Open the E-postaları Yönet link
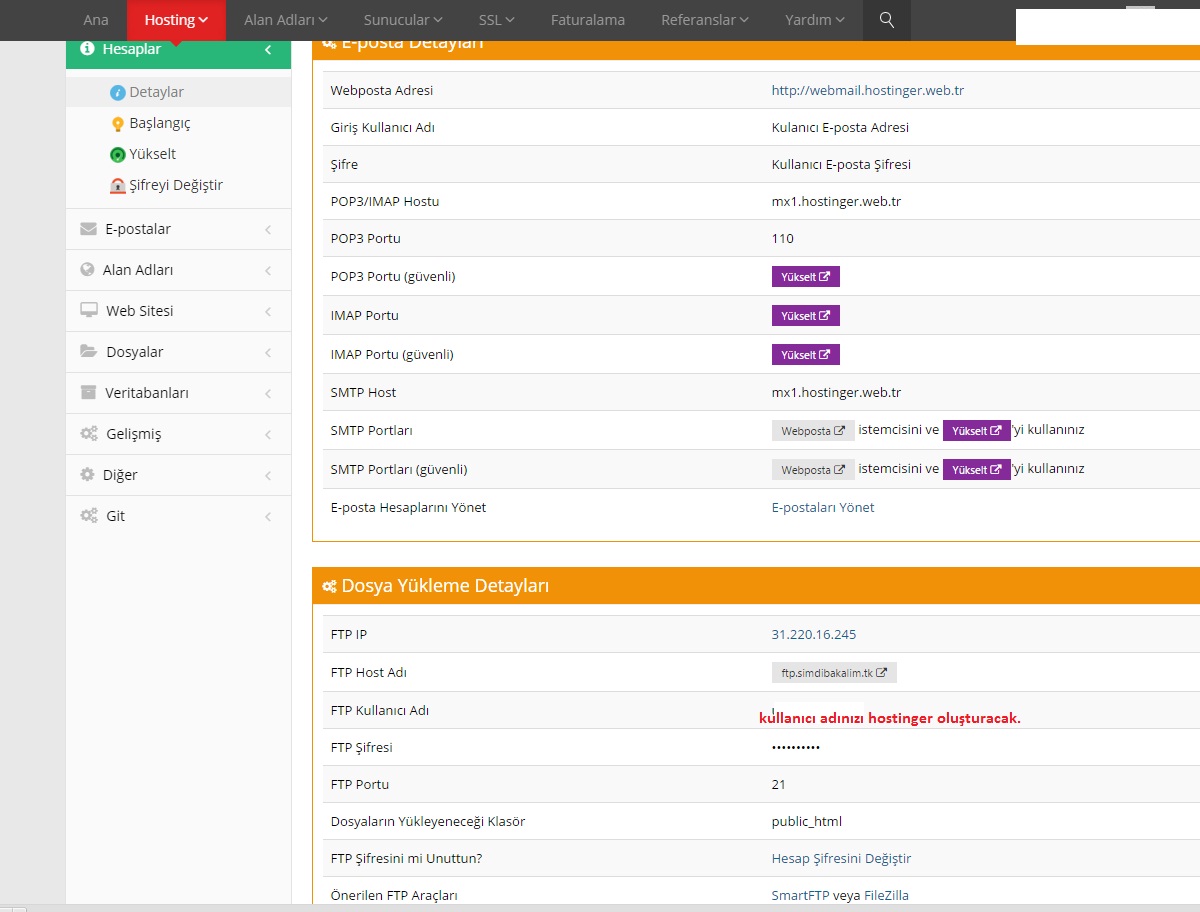The width and height of the screenshot is (1200, 912). [824, 507]
